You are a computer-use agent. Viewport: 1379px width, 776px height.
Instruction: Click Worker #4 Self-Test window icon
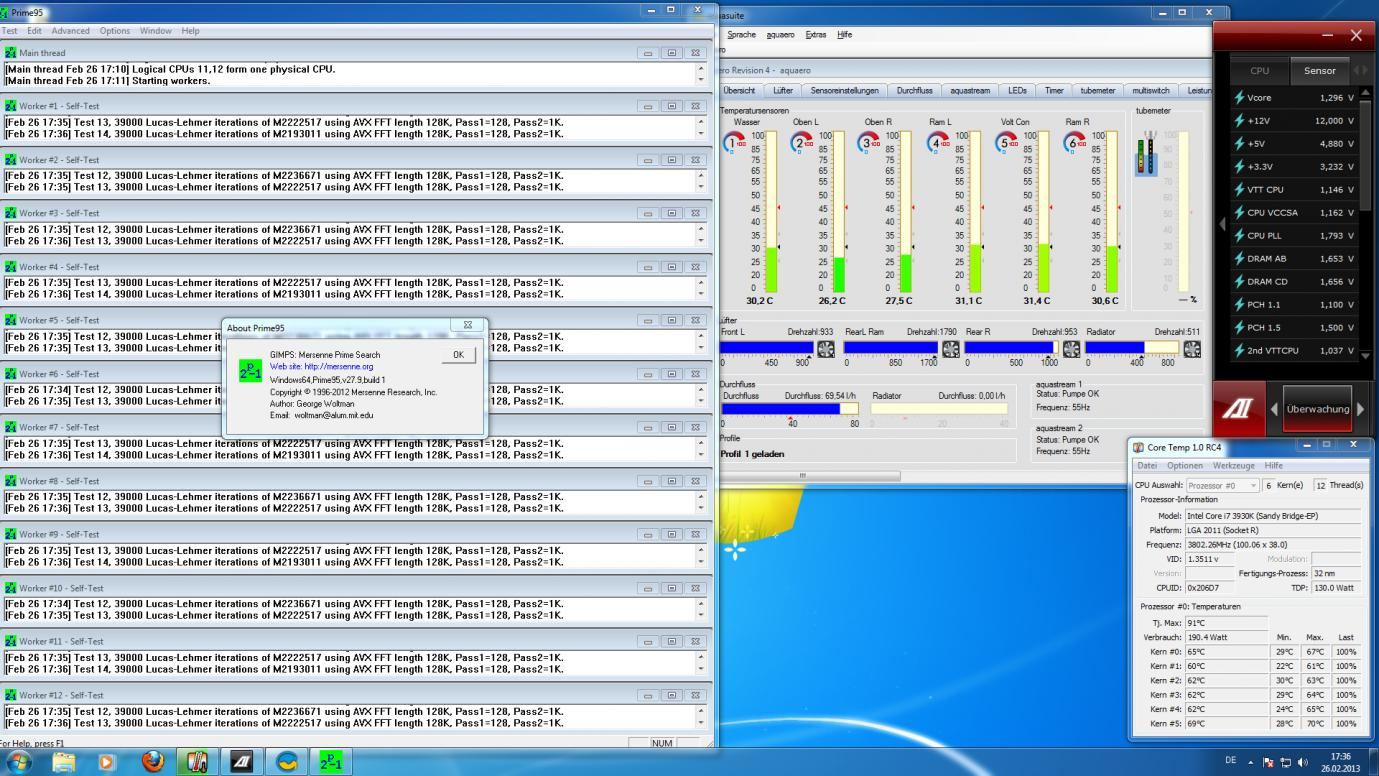point(11,267)
